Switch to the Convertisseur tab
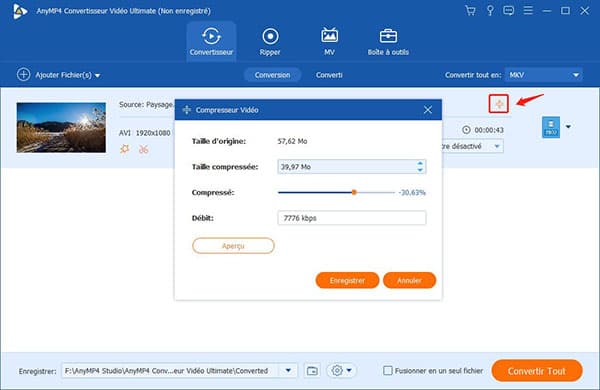This screenshot has width=600, height=390. pyautogui.click(x=211, y=41)
